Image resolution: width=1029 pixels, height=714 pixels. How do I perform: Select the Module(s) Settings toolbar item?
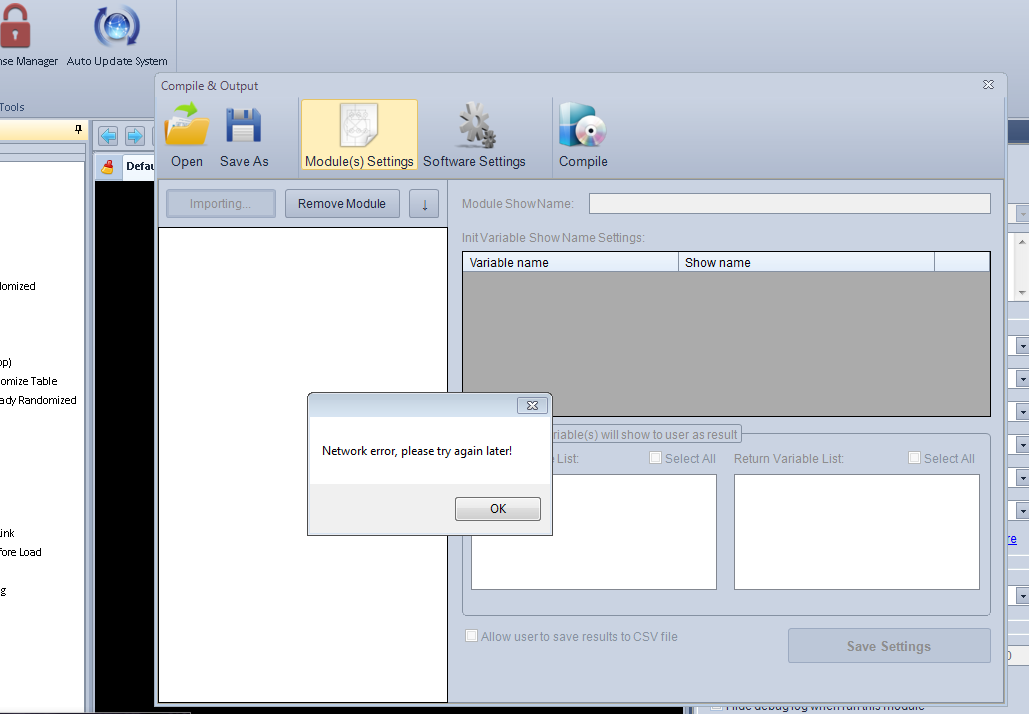[x=359, y=135]
